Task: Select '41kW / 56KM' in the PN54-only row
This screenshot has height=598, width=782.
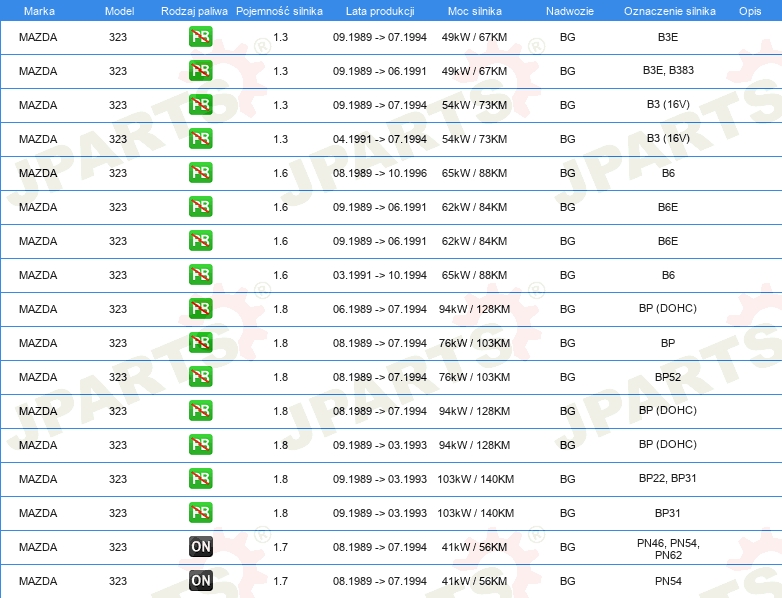Action: coord(474,581)
